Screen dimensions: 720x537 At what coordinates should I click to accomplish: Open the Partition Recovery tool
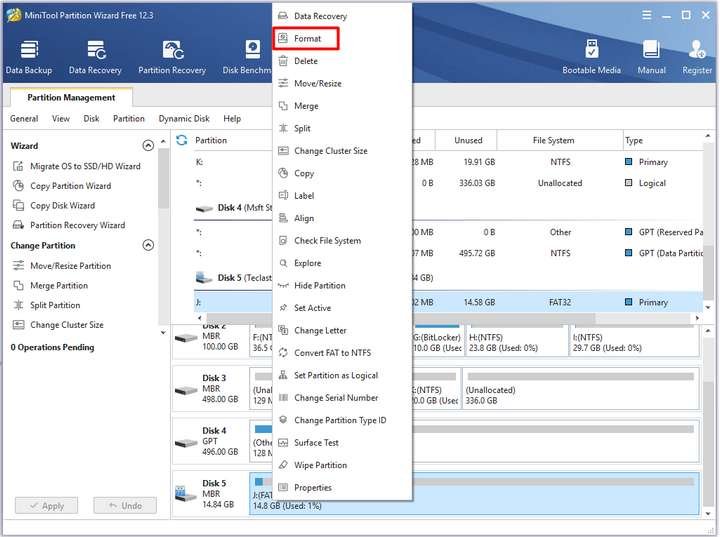172,57
